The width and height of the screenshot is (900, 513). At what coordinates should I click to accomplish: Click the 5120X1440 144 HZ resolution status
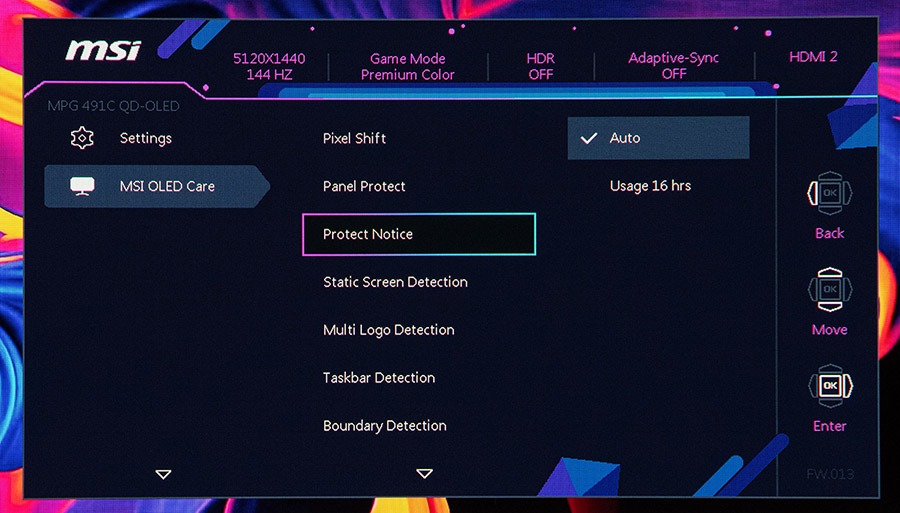click(269, 67)
